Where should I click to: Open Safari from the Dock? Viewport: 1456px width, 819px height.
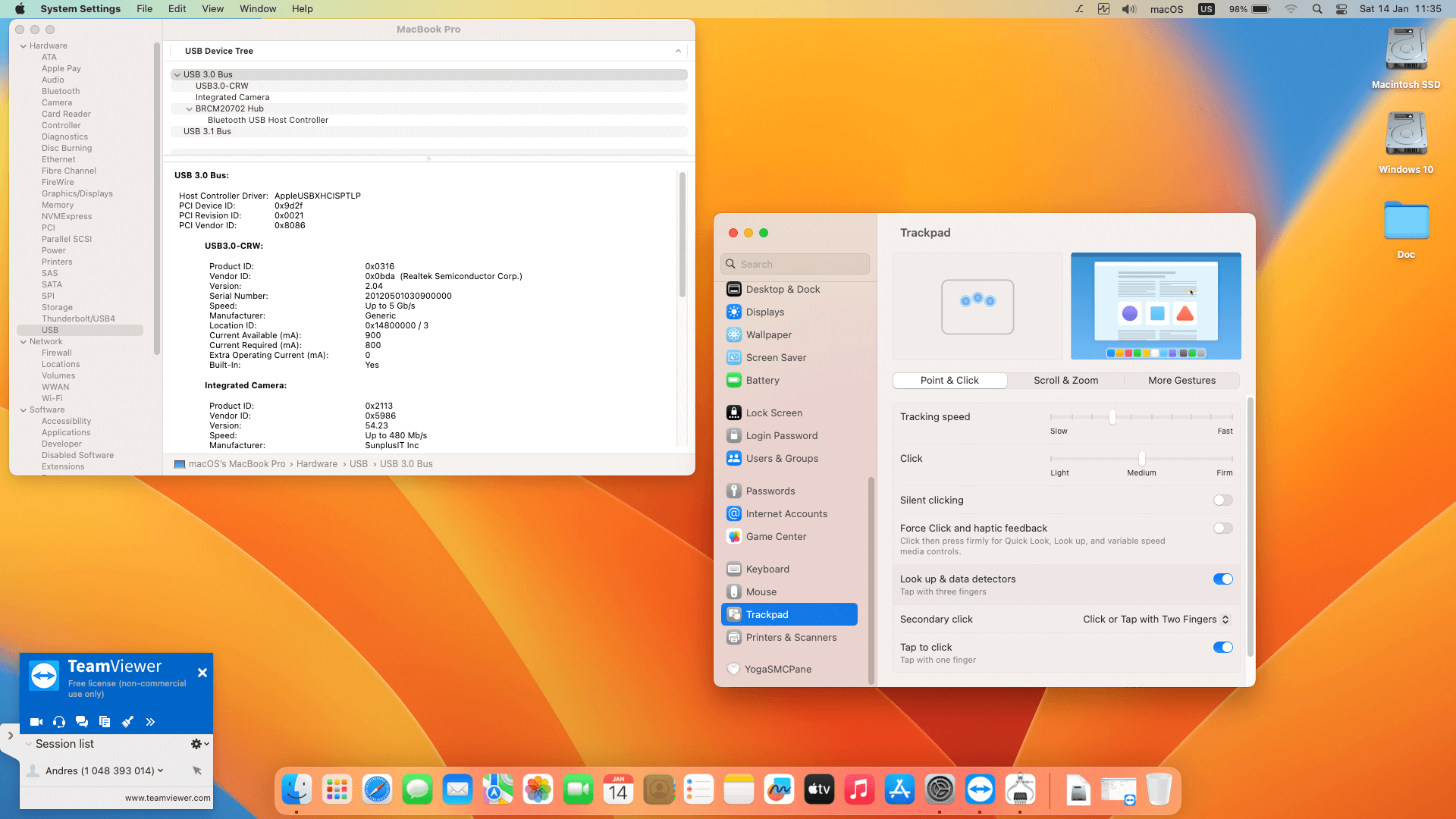pos(377,789)
